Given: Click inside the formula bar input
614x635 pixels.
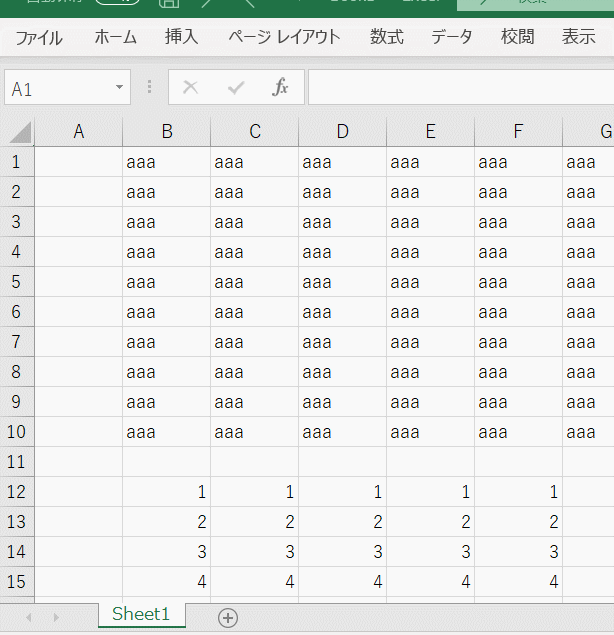Looking at the screenshot, I should click(461, 87).
